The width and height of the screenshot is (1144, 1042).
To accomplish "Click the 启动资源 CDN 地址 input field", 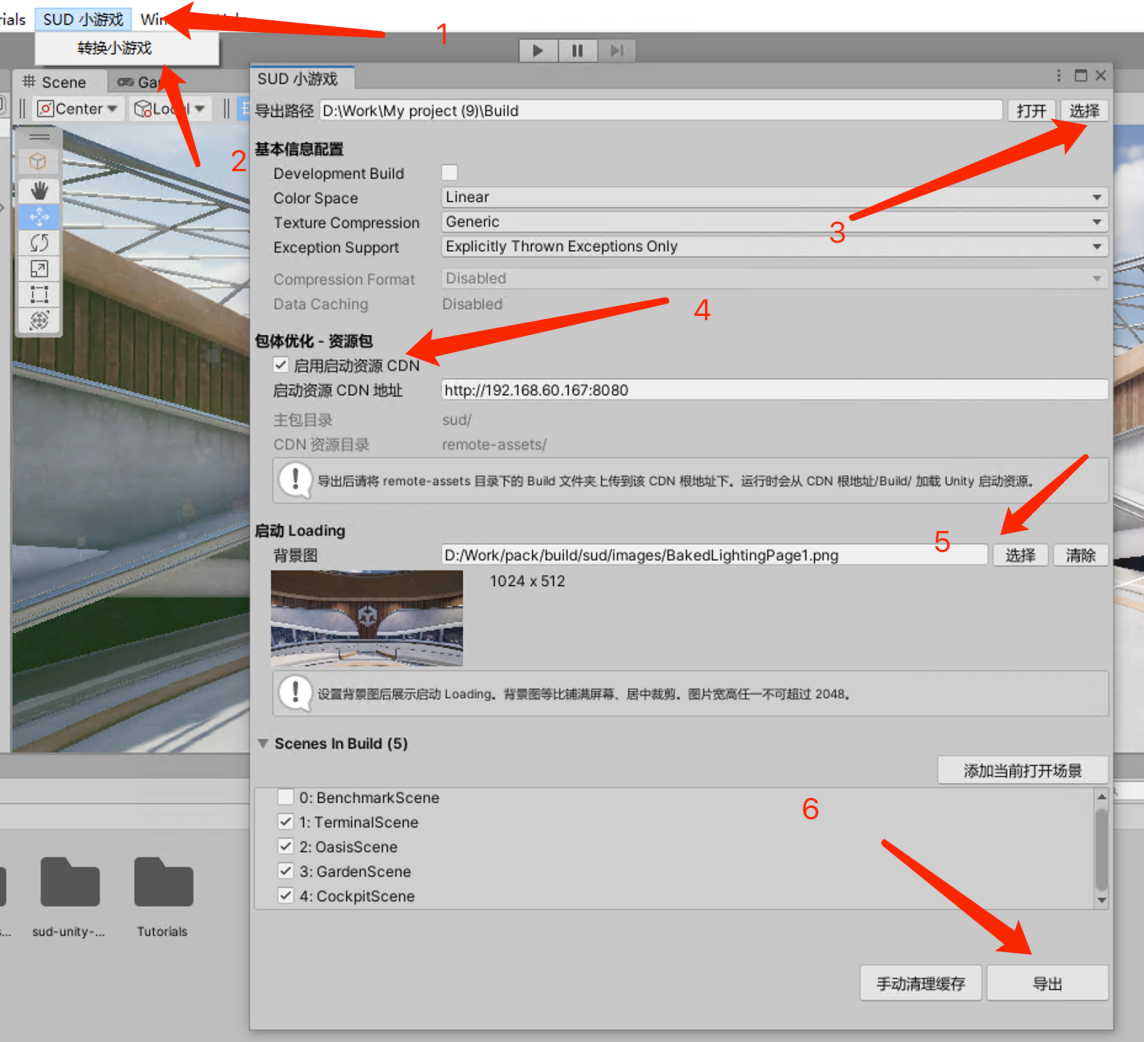I will [x=775, y=390].
